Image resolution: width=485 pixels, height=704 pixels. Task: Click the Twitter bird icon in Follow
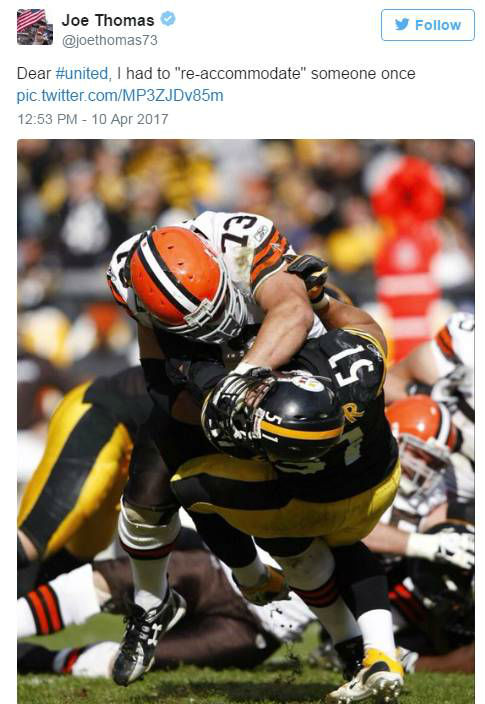pyautogui.click(x=402, y=24)
